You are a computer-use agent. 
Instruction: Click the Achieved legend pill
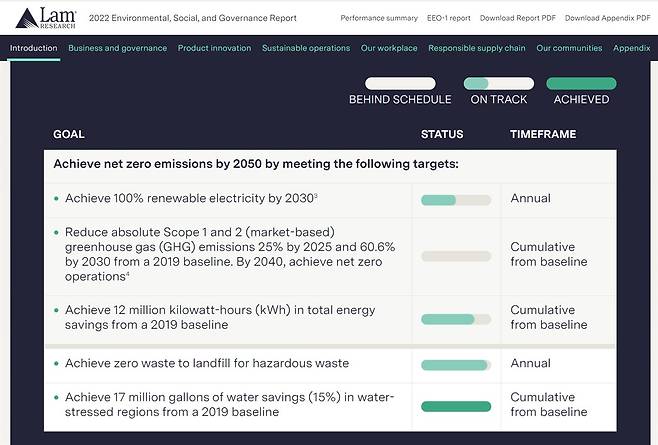pos(581,84)
